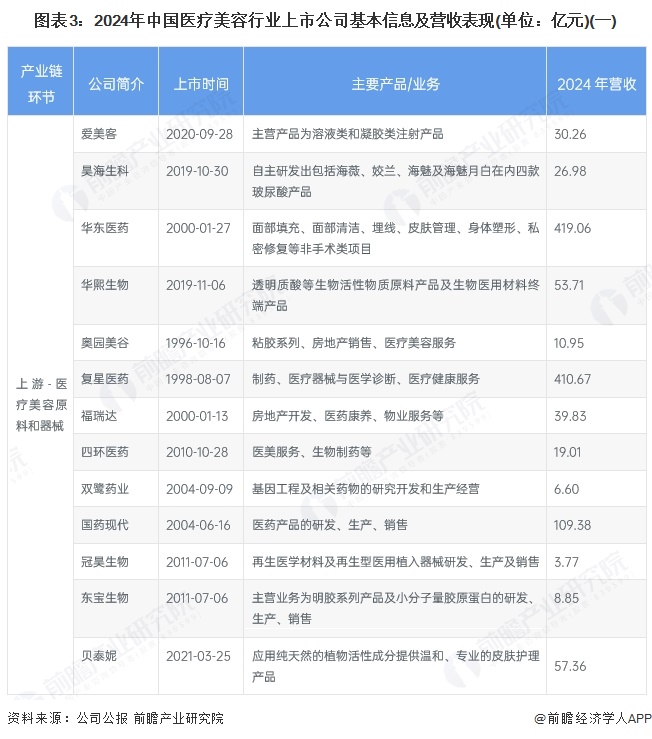652x739 pixels.
Task: Click company name 双鹭药业
Action: 104,489
